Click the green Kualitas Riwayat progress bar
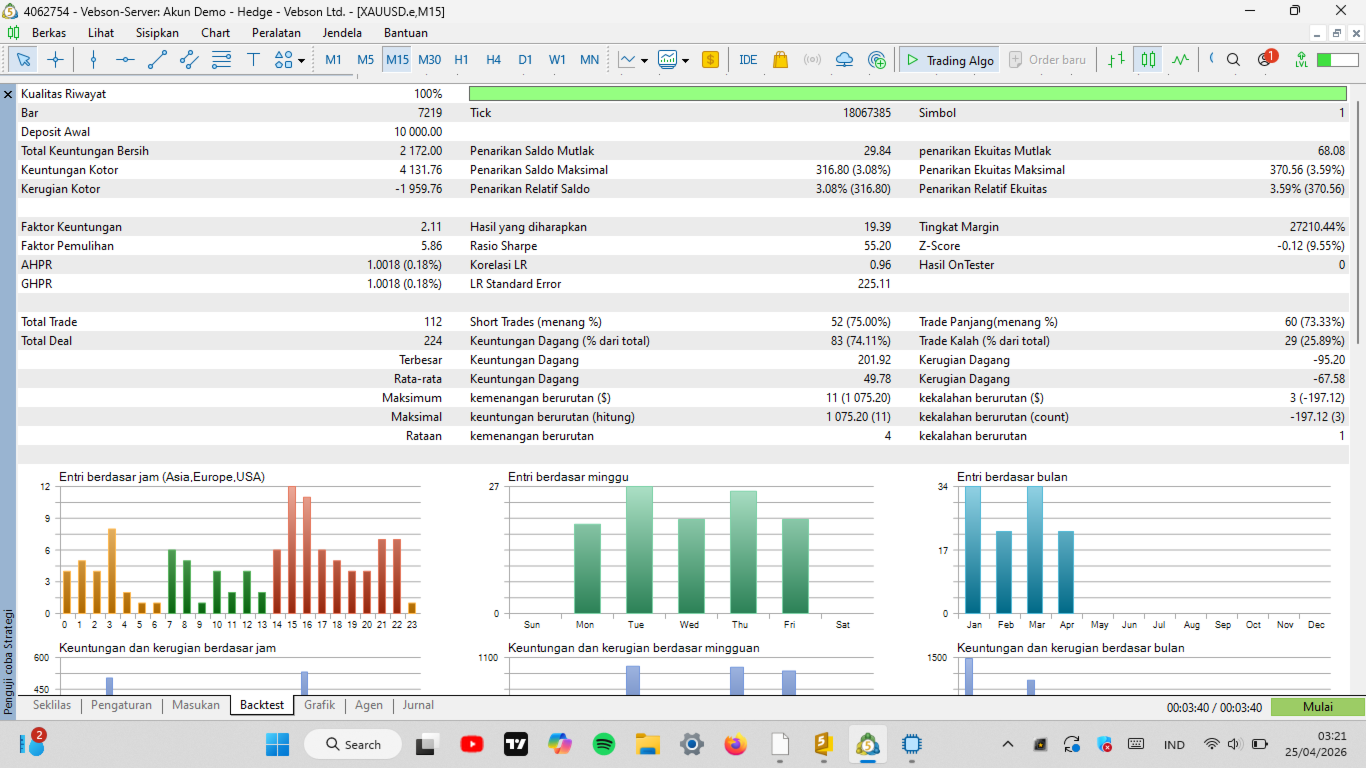 (x=907, y=94)
